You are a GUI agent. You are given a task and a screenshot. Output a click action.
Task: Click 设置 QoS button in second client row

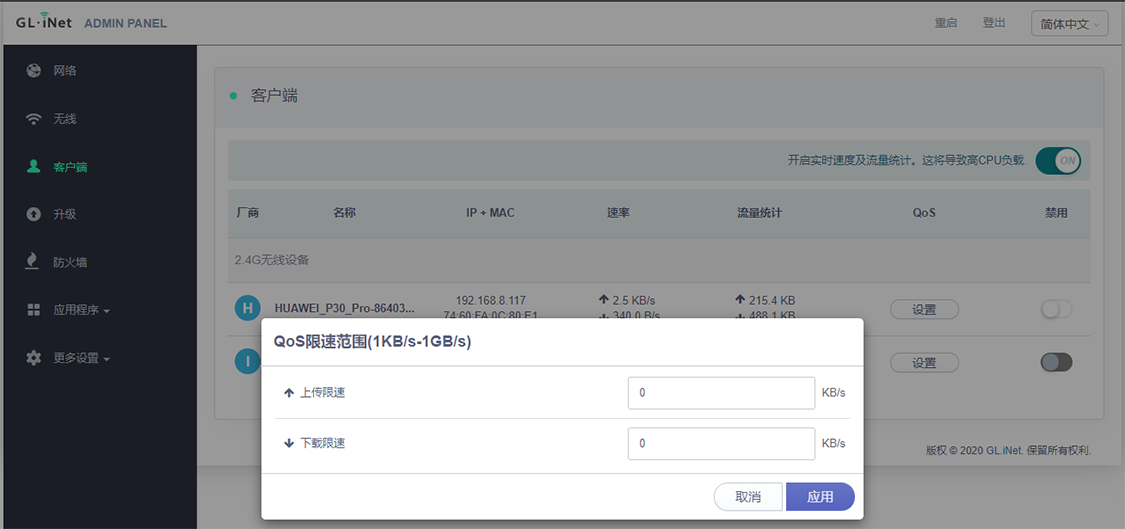click(924, 362)
